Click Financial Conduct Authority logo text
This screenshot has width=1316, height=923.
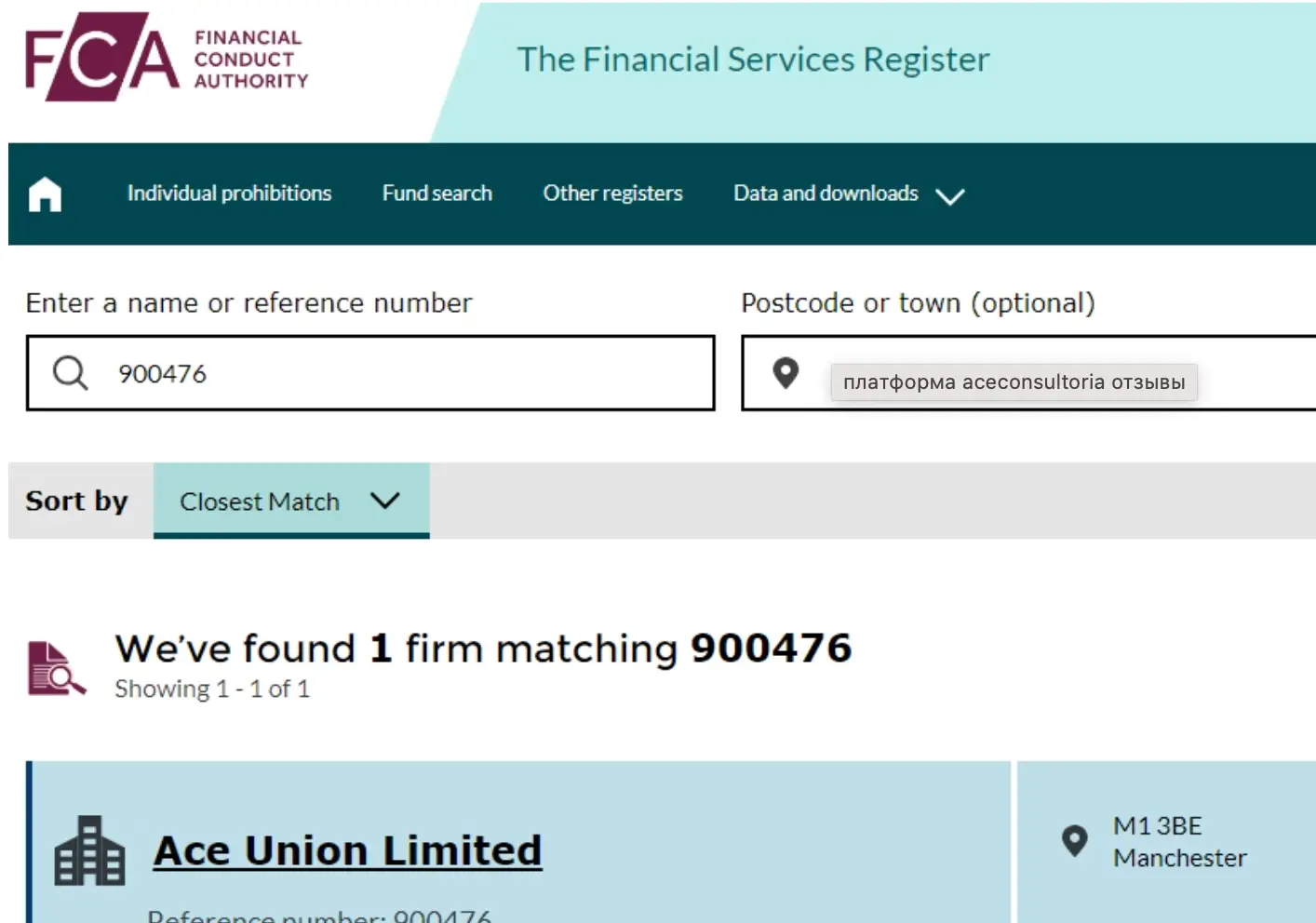pyautogui.click(x=250, y=60)
